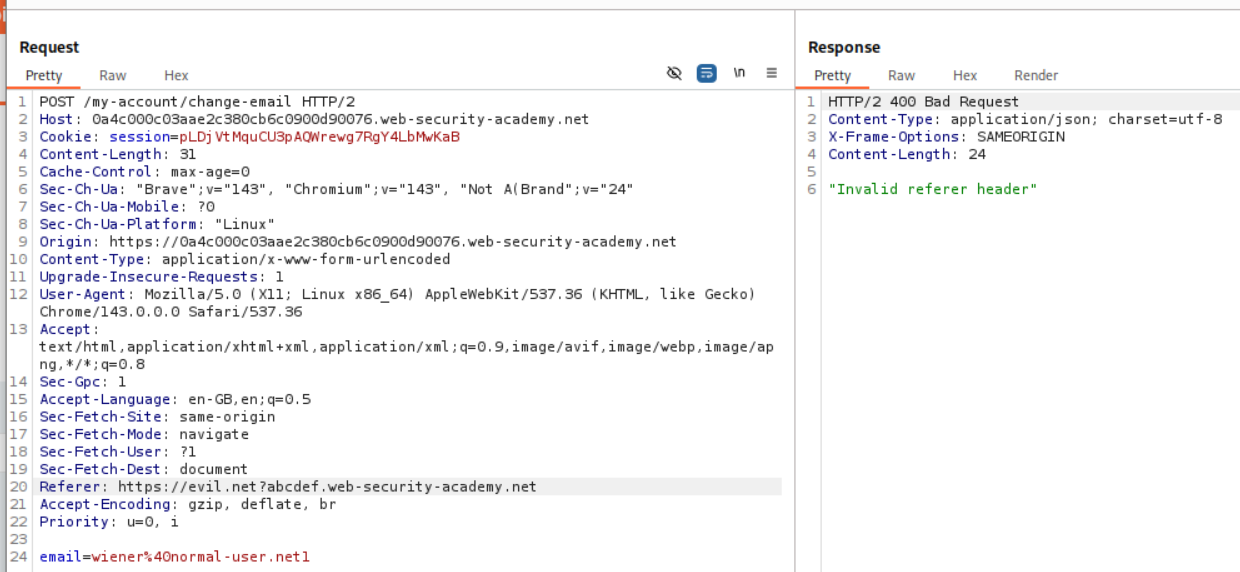This screenshot has width=1240, height=572.
Task: Click the email parameter in request body
Action: point(174,557)
